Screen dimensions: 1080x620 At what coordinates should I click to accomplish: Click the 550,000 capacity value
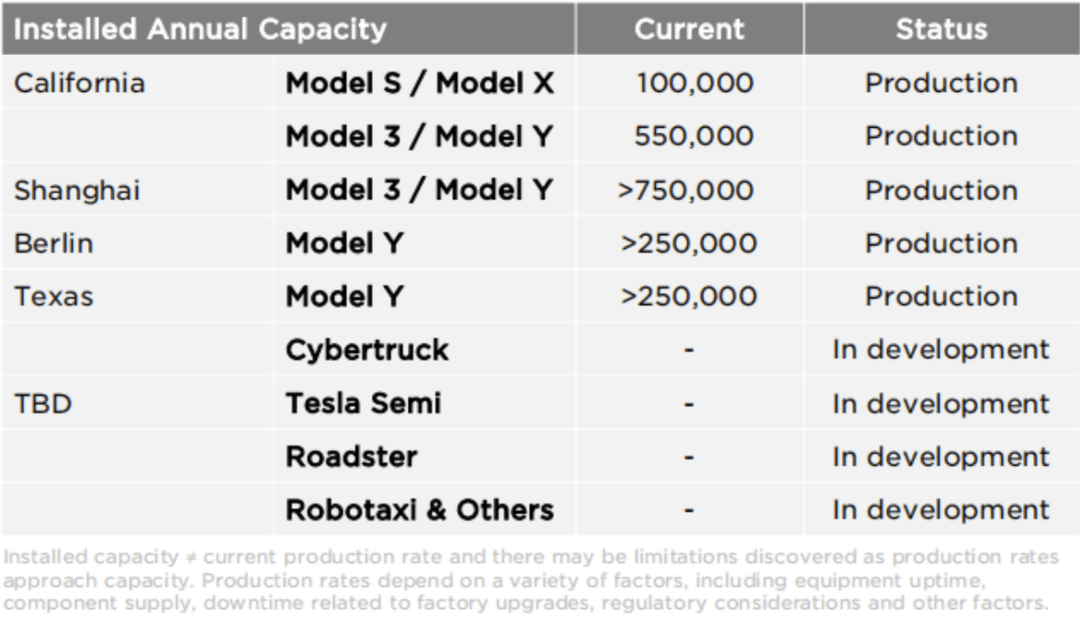694,136
